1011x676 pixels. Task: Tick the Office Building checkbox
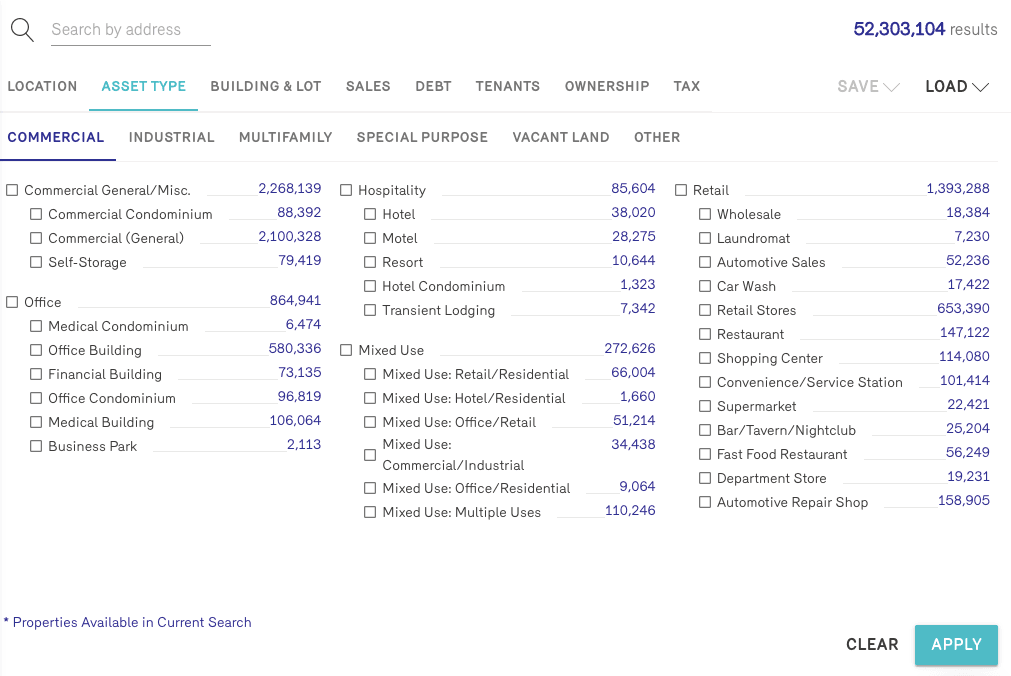(x=36, y=351)
